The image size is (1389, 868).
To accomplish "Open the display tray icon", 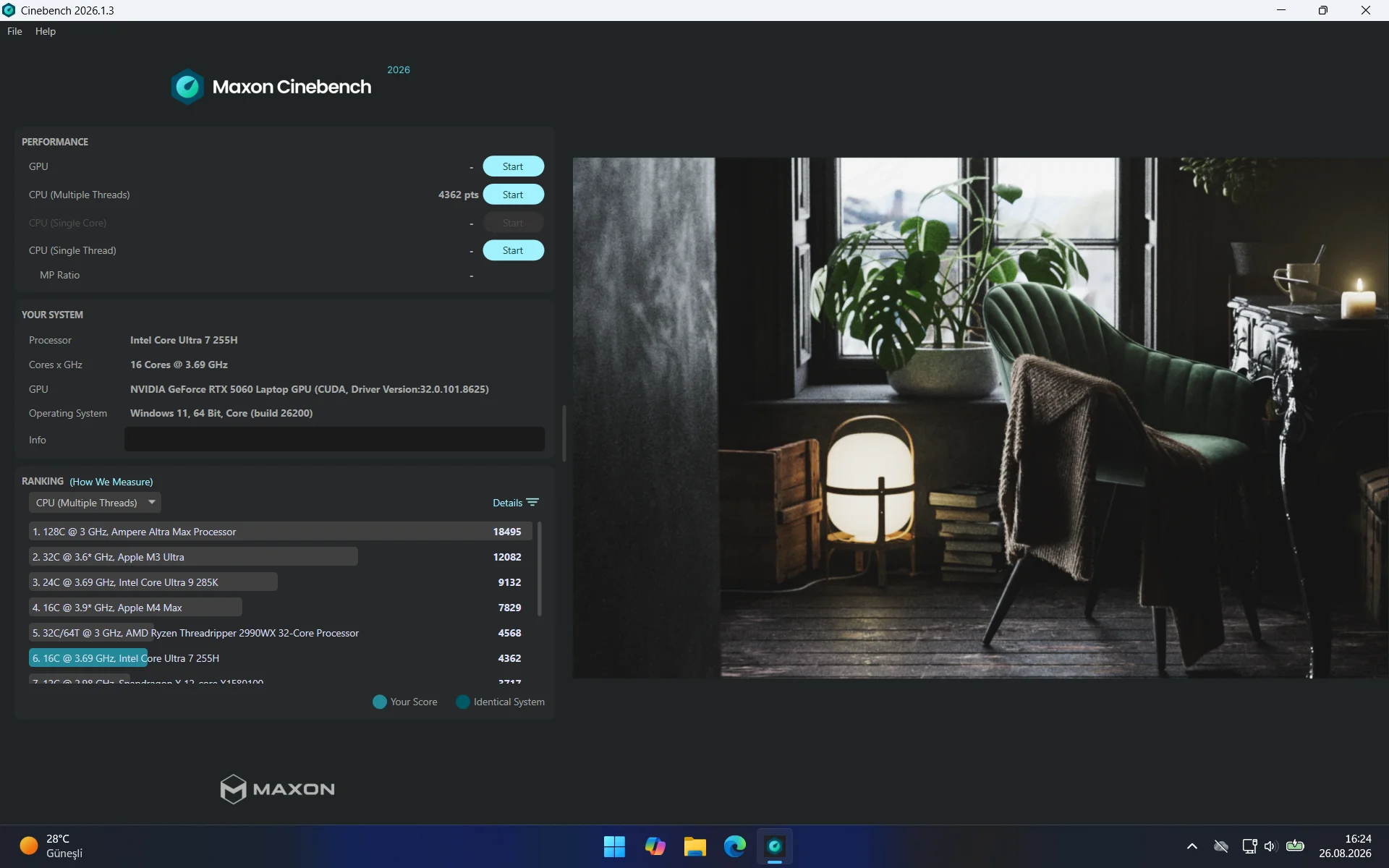I will 1249,846.
